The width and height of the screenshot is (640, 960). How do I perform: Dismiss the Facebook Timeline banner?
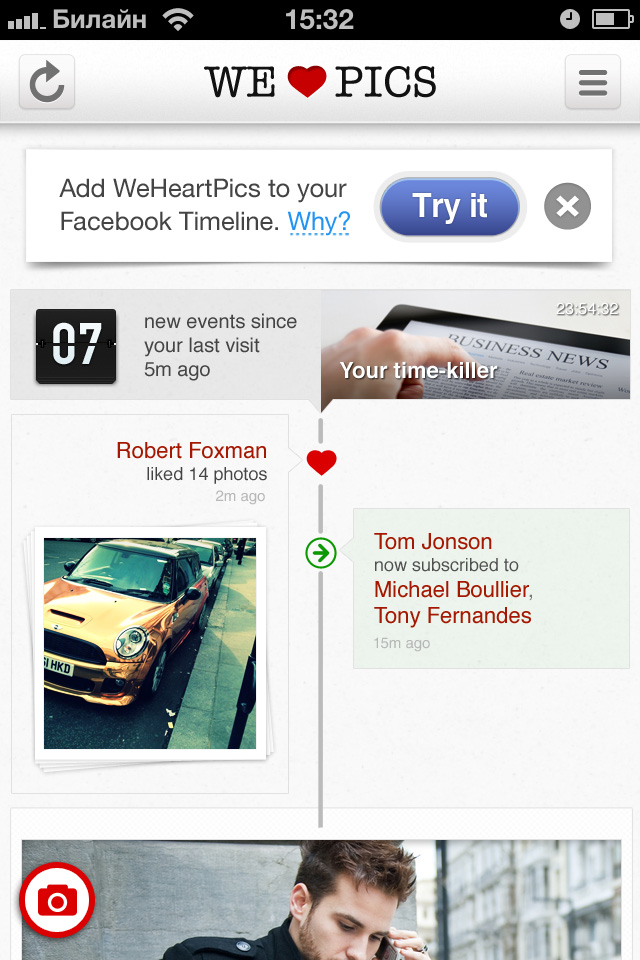click(567, 207)
